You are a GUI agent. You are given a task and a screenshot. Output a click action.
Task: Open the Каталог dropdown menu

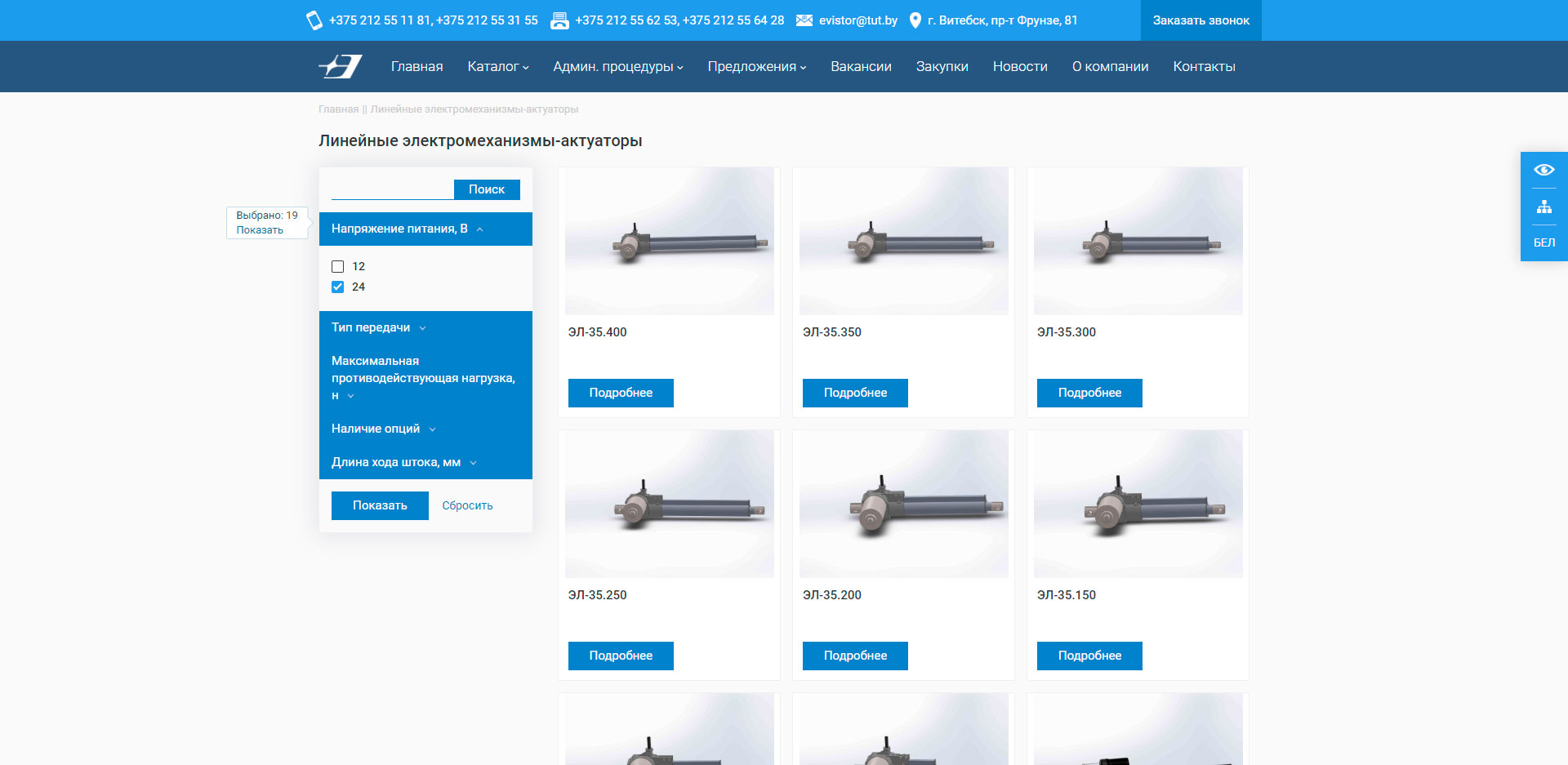(497, 66)
